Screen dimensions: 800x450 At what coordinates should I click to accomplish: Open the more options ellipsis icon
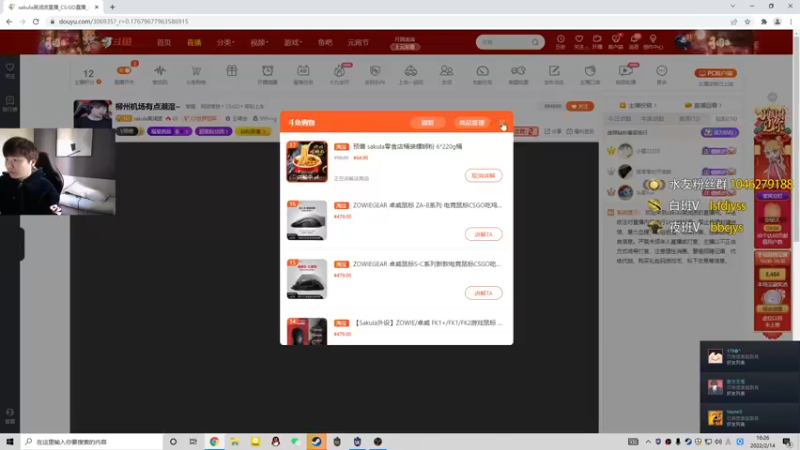pos(662,71)
